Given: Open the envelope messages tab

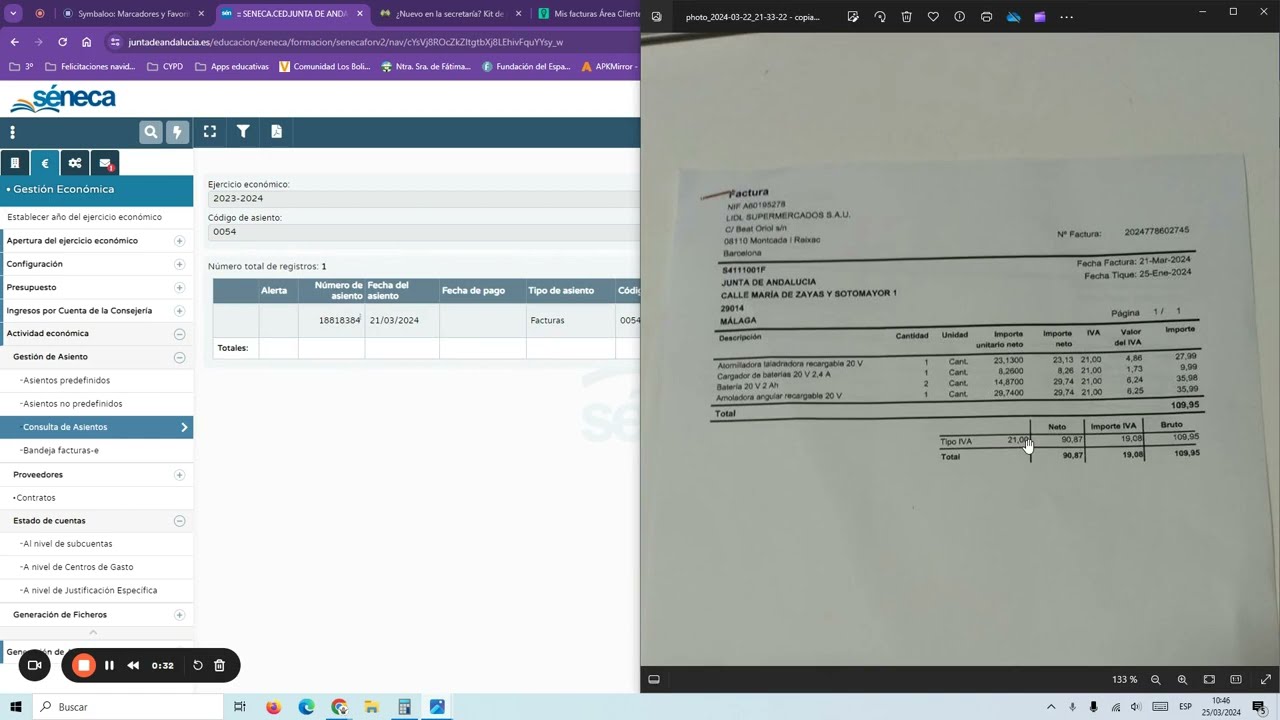Looking at the screenshot, I should [x=105, y=163].
